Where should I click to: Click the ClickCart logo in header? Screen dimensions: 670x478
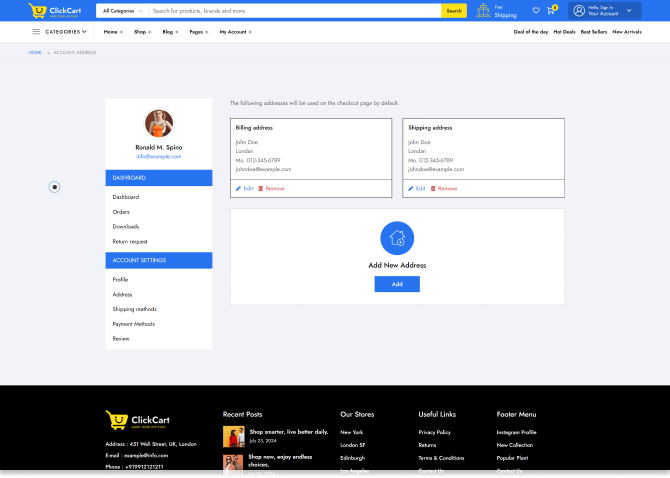(56, 11)
